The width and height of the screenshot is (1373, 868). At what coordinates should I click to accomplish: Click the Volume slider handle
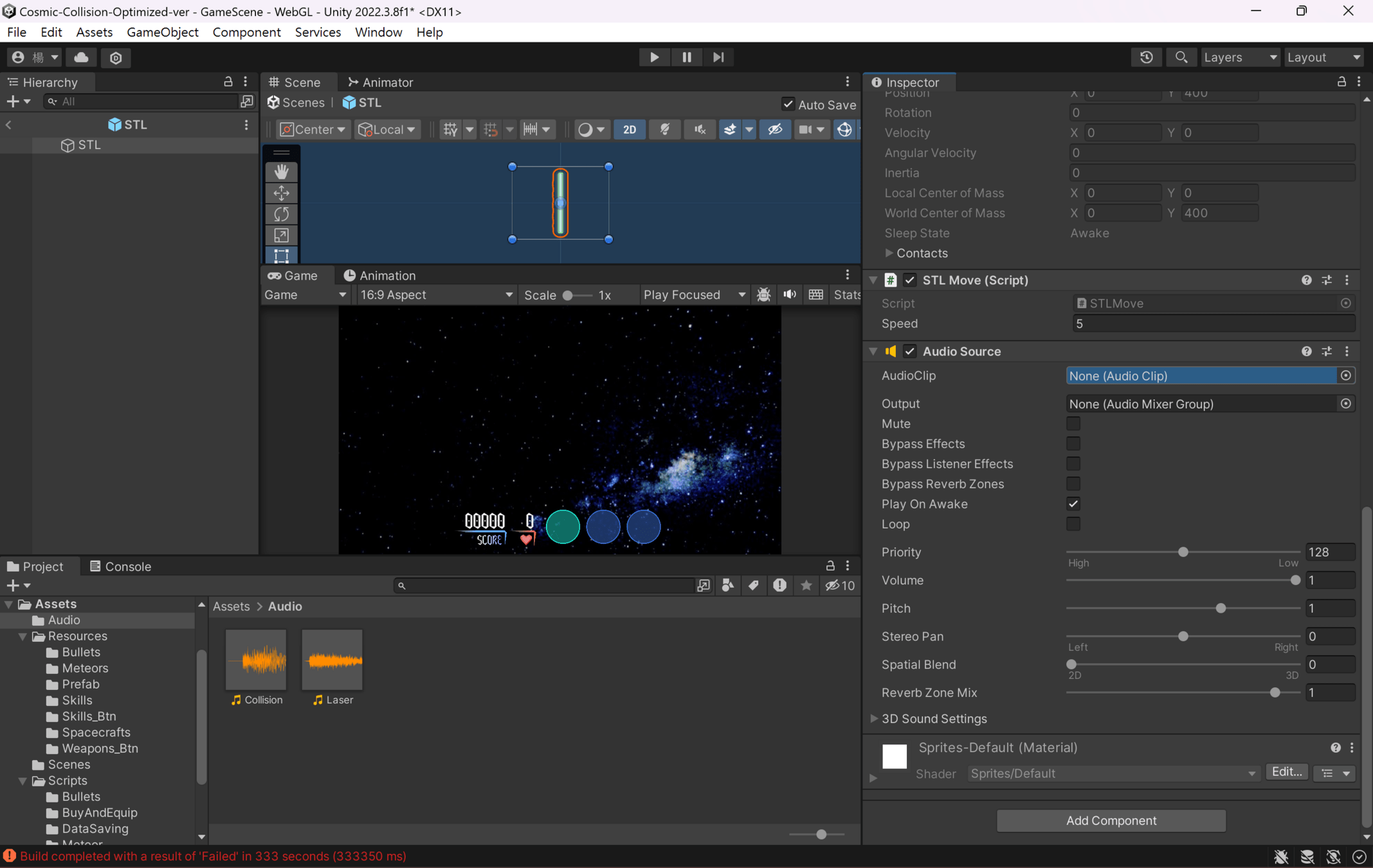[x=1295, y=580]
